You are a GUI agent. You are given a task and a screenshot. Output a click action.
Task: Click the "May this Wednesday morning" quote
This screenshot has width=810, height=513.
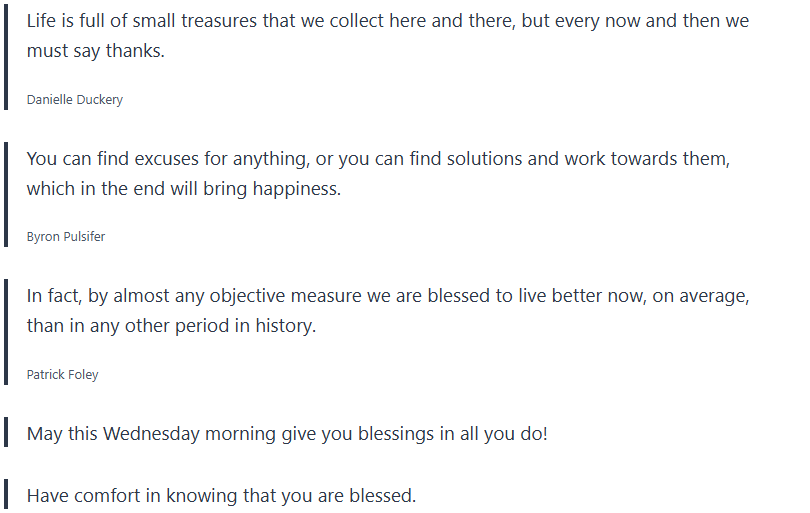click(x=287, y=434)
